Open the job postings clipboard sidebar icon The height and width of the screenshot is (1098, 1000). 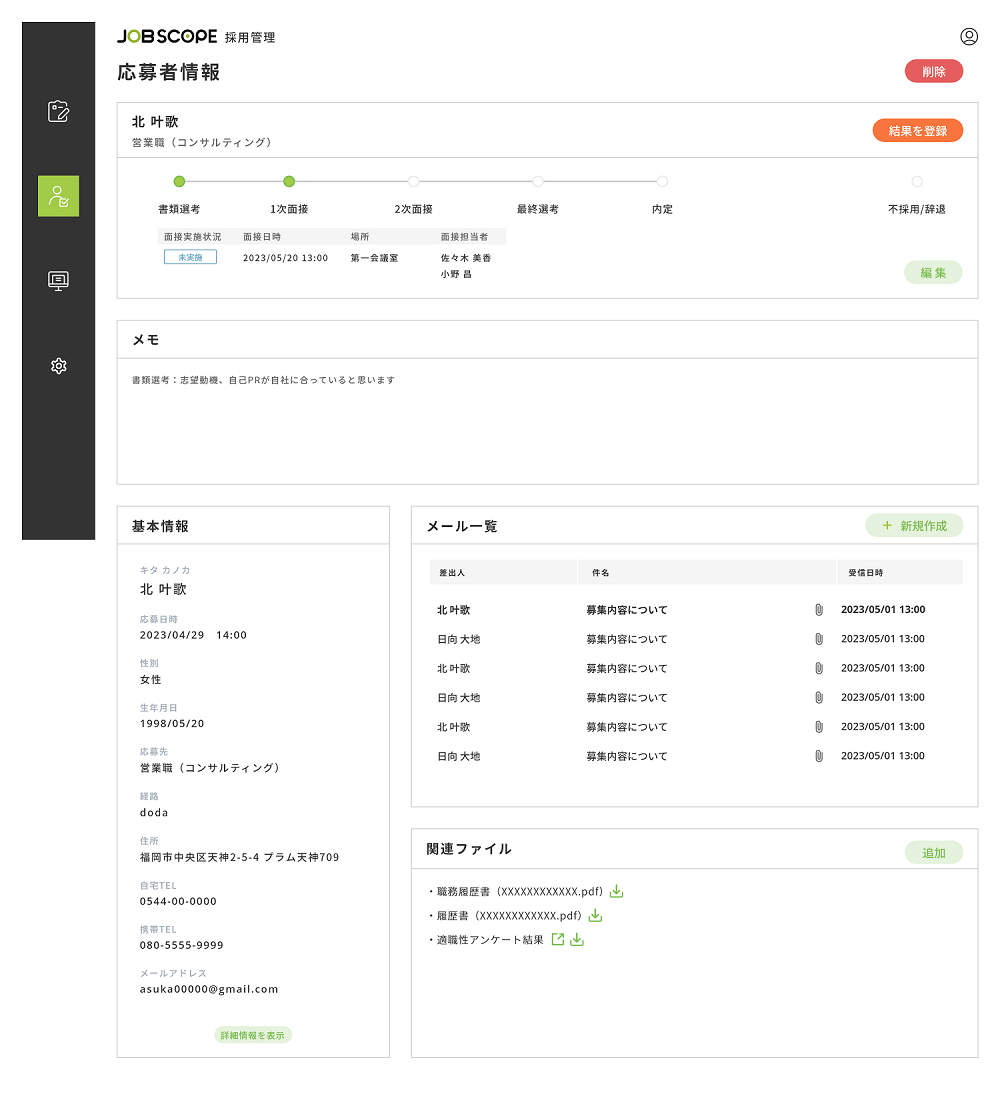coord(58,111)
